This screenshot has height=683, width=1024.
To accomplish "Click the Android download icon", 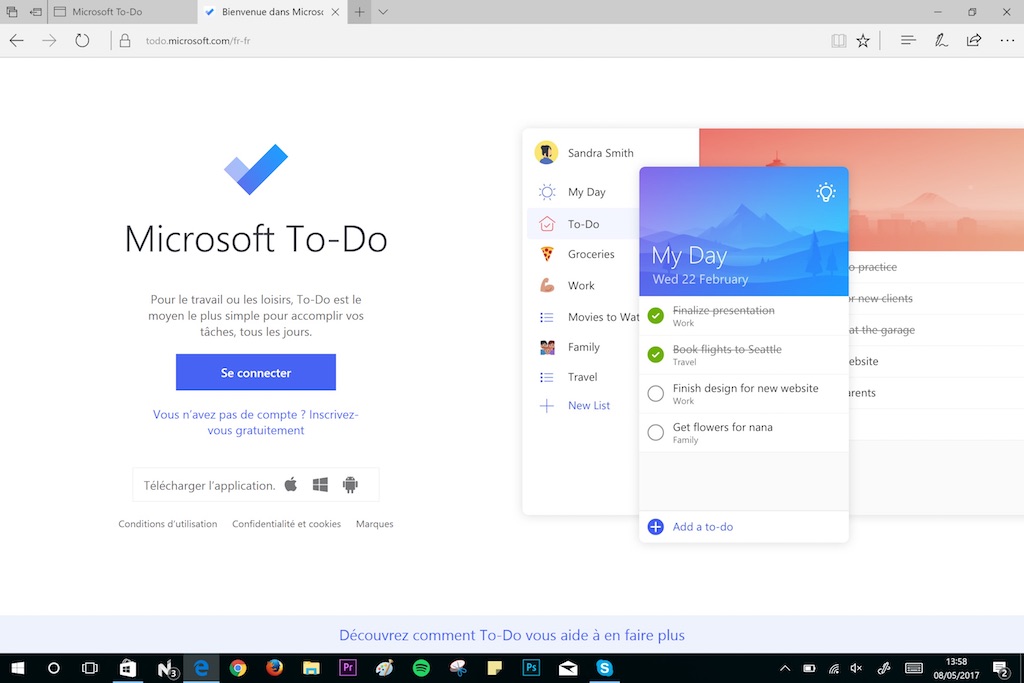I will point(349,484).
